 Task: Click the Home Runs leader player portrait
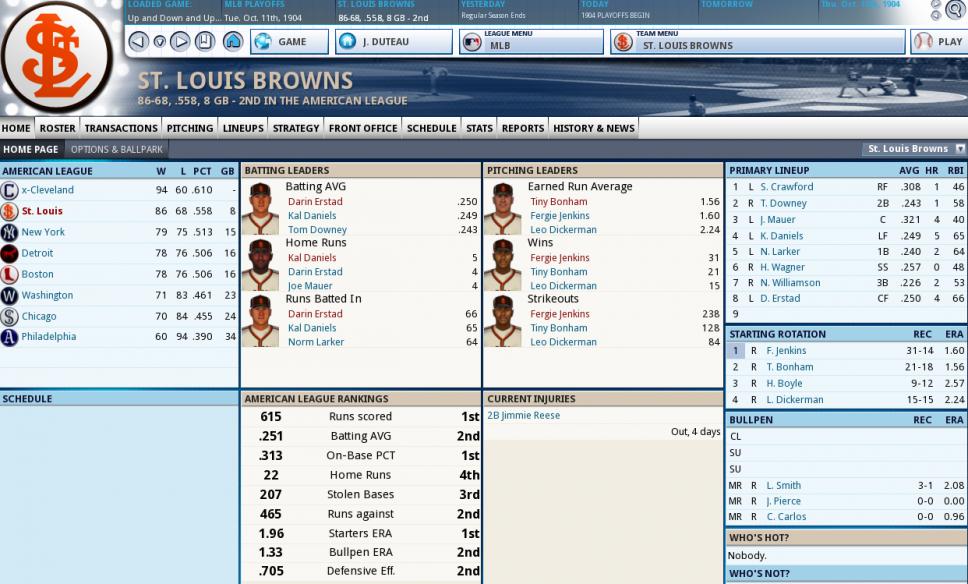tap(260, 264)
